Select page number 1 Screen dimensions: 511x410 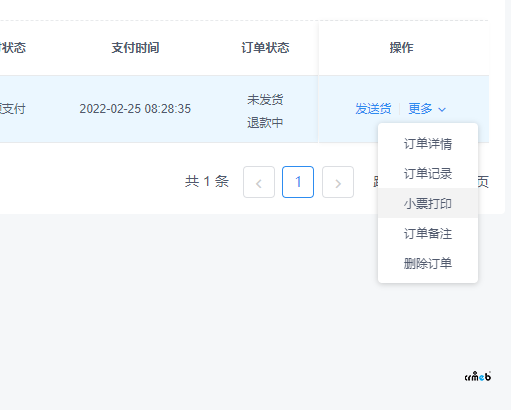(x=298, y=182)
